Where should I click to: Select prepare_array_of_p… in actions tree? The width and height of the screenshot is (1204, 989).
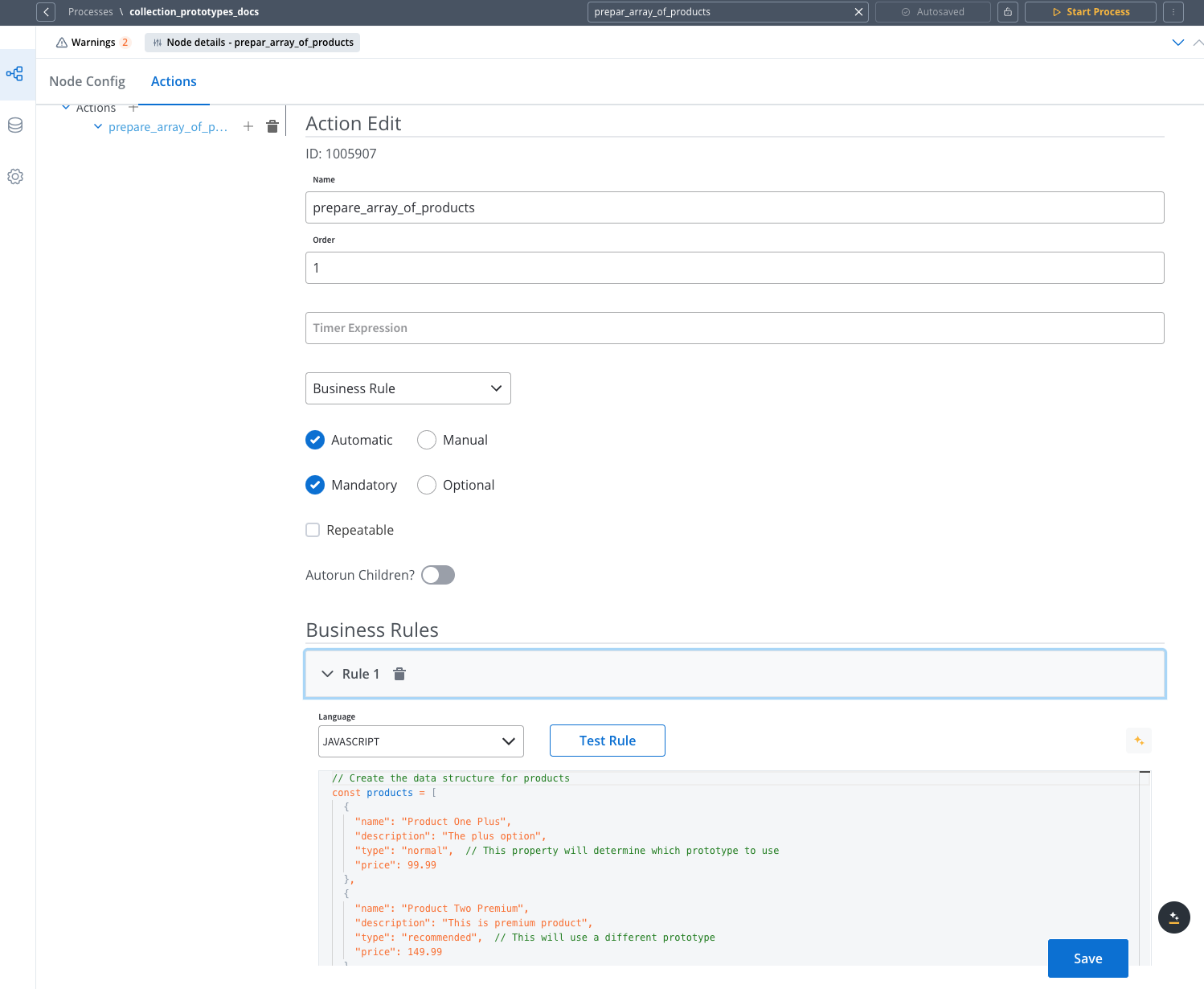tap(168, 127)
